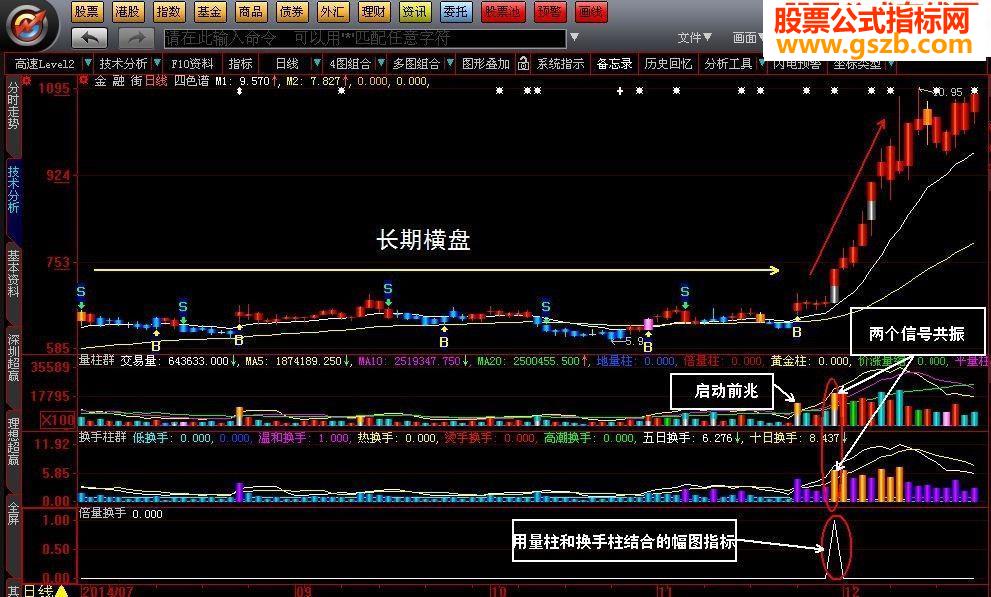Click the back navigation arrow
The height and width of the screenshot is (597, 991).
point(89,36)
